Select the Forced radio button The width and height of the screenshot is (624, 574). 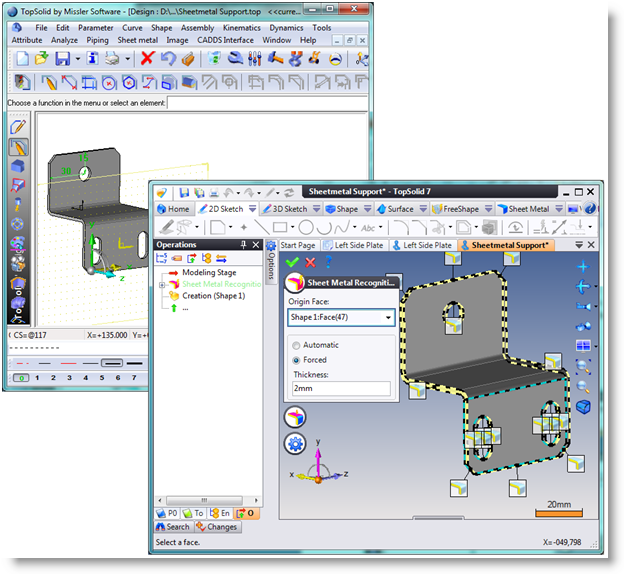click(296, 360)
